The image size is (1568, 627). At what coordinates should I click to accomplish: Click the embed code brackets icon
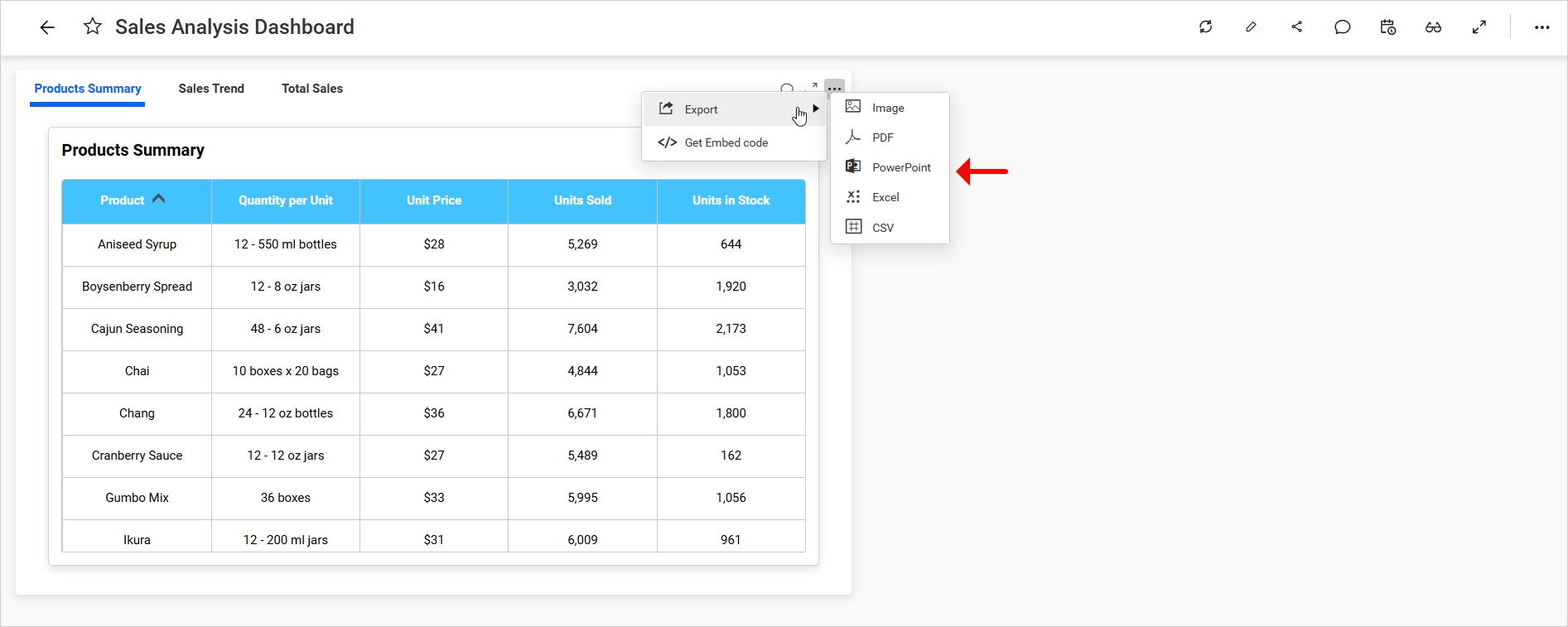click(667, 142)
